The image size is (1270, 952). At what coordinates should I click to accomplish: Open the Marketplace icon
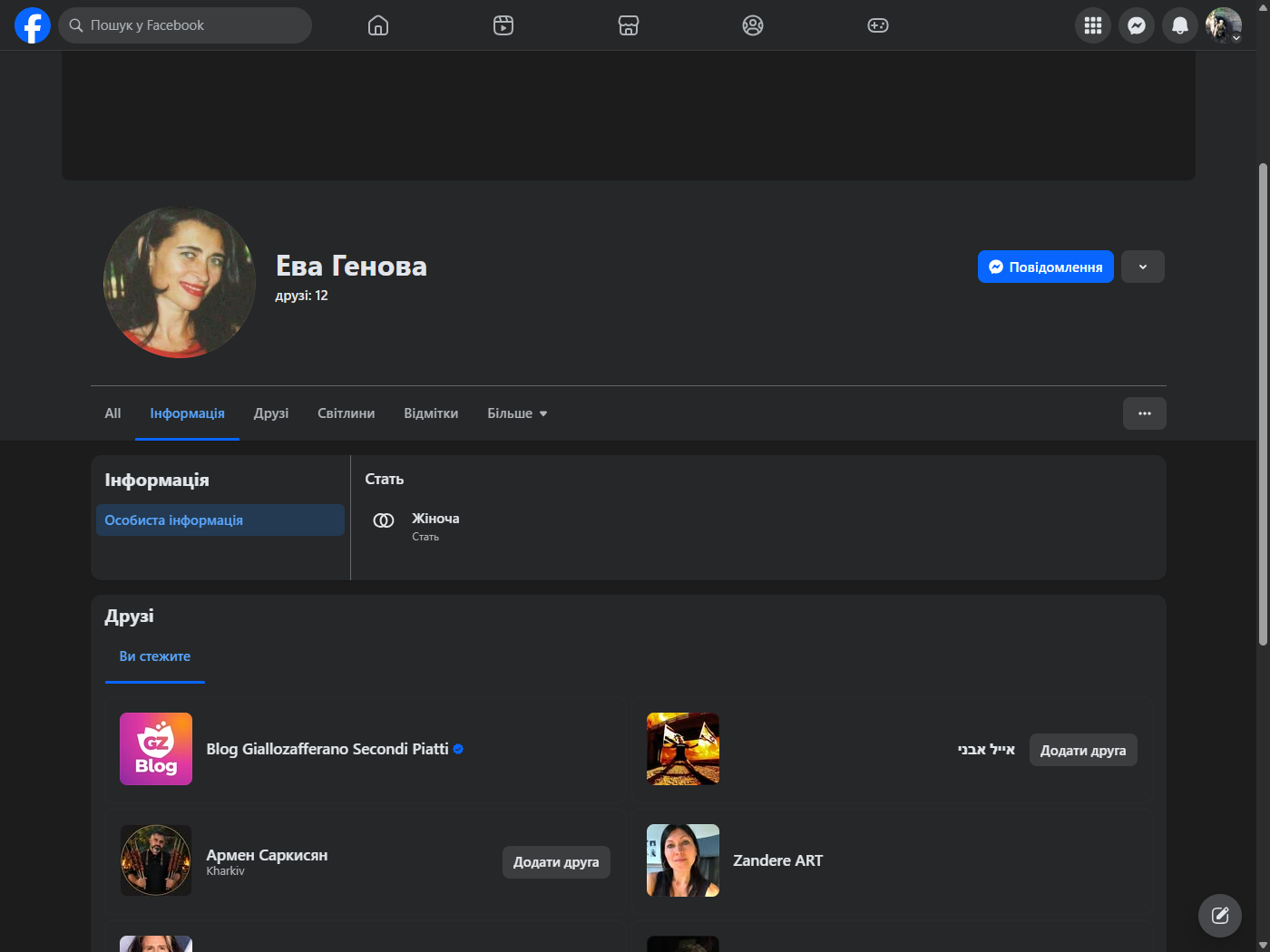(x=629, y=25)
